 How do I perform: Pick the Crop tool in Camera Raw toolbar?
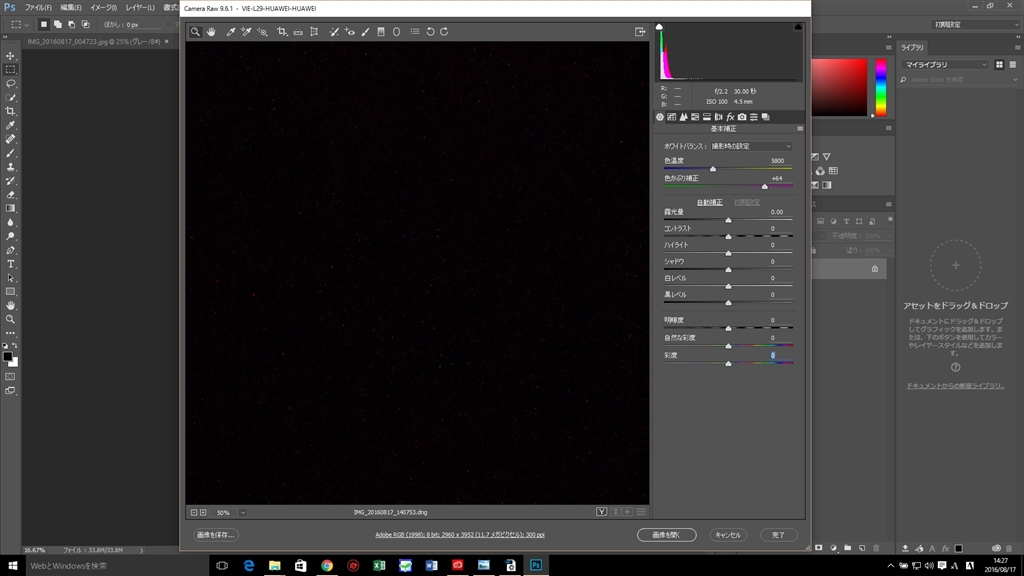(x=282, y=32)
